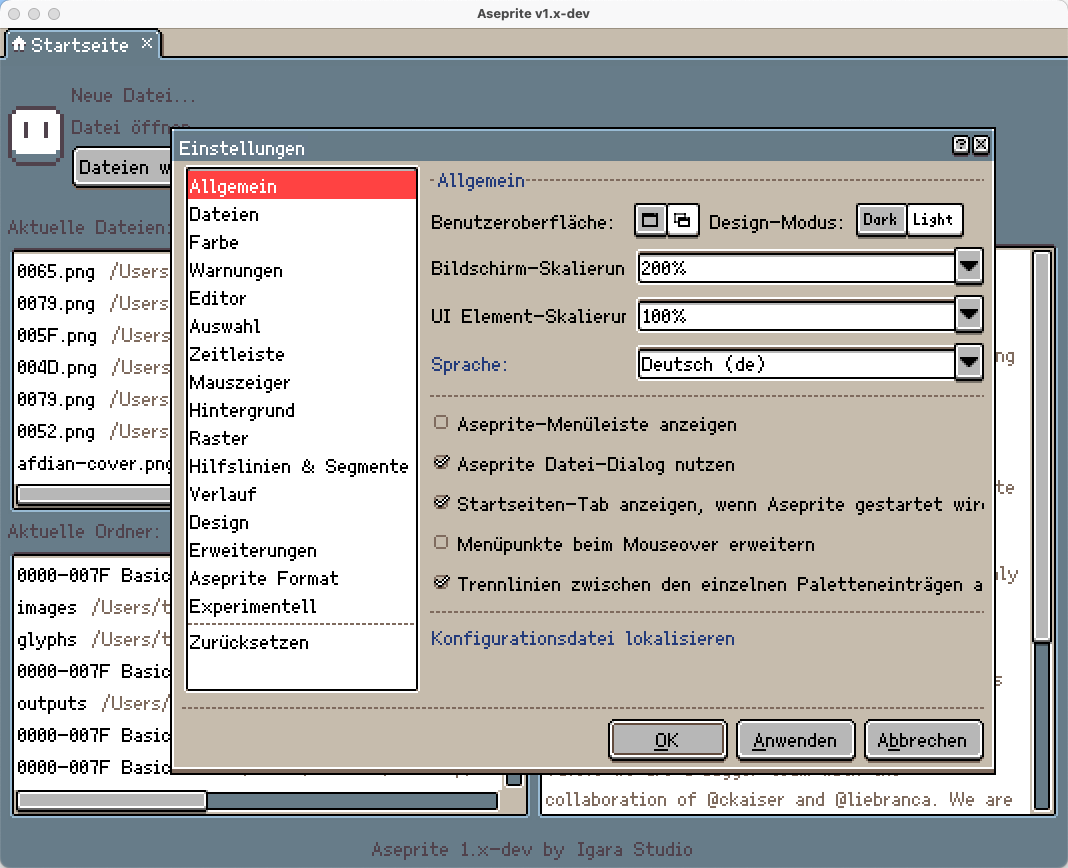Viewport: 1068px width, 868px height.
Task: Click Konfigurationsdatei lokalisieren link
Action: [582, 638]
